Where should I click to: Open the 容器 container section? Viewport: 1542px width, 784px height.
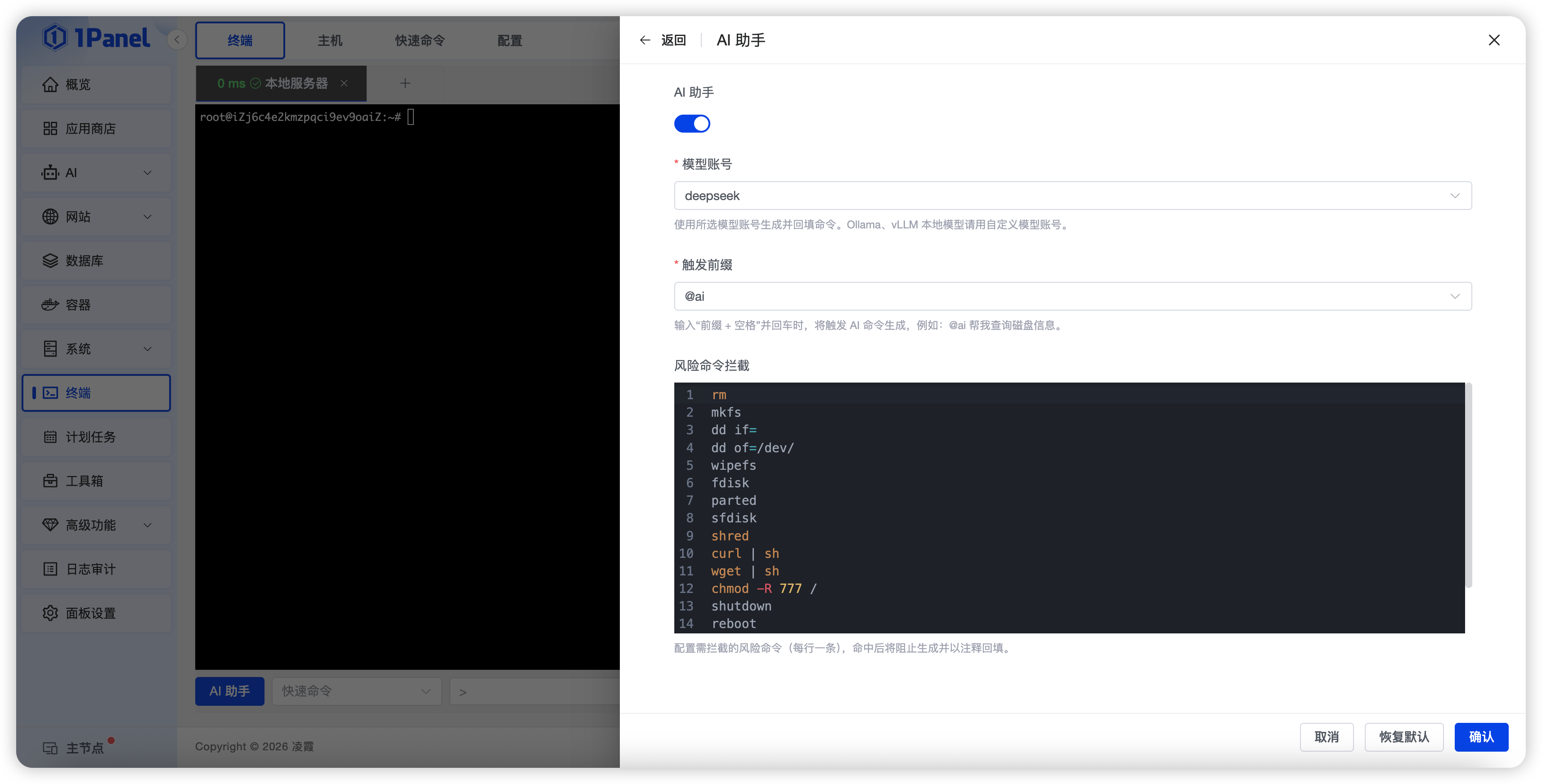(x=80, y=304)
